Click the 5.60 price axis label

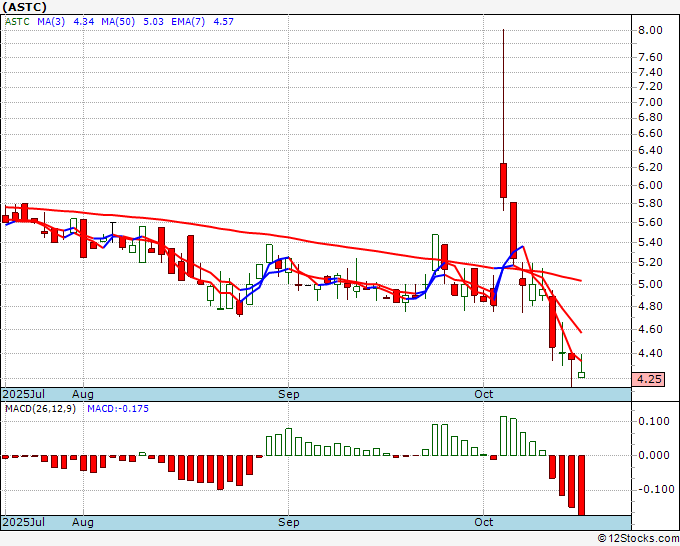click(650, 222)
